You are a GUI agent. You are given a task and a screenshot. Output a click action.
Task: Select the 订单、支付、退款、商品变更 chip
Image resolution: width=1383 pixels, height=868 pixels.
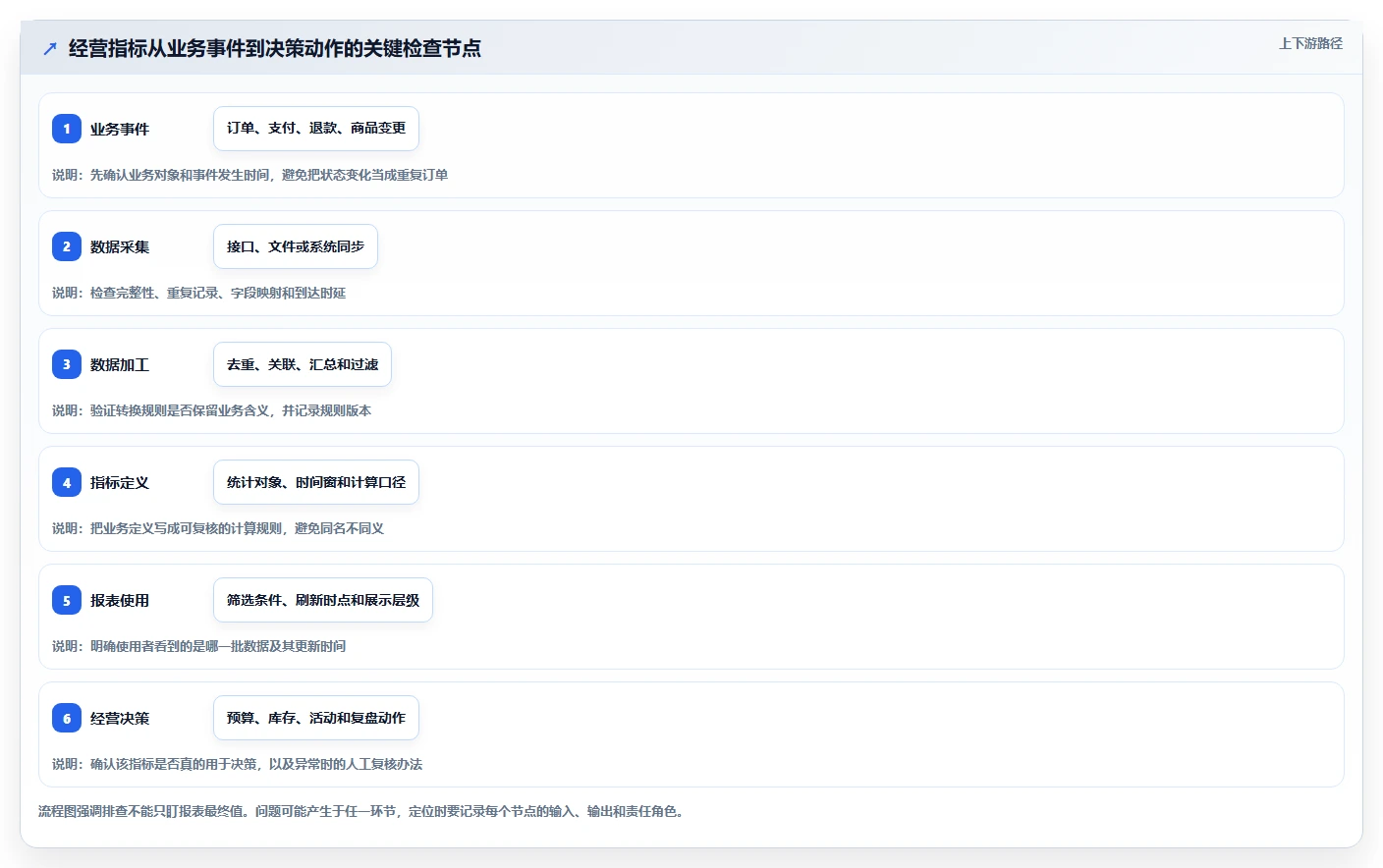316,129
